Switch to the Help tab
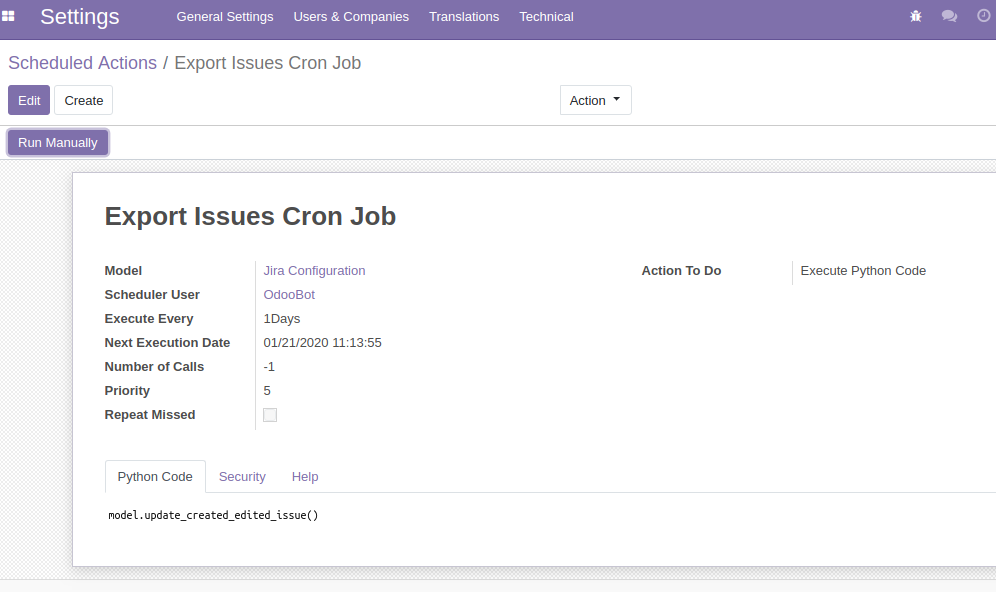The width and height of the screenshot is (996, 592). click(305, 477)
